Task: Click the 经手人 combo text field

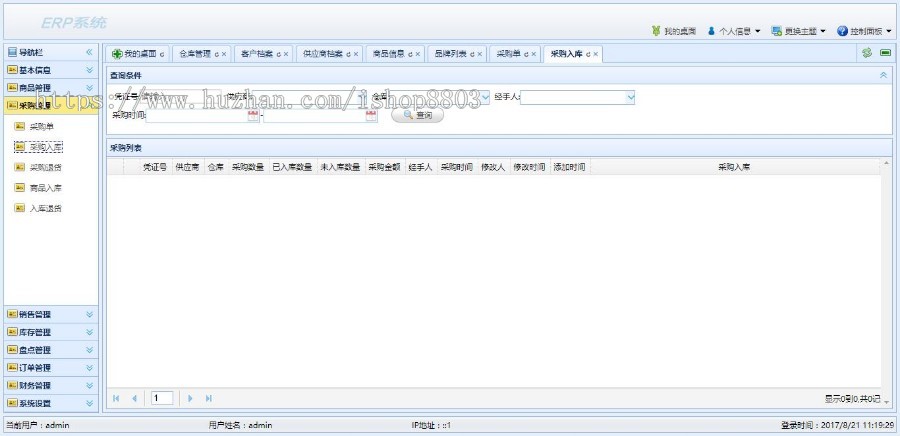Action: (x=573, y=98)
